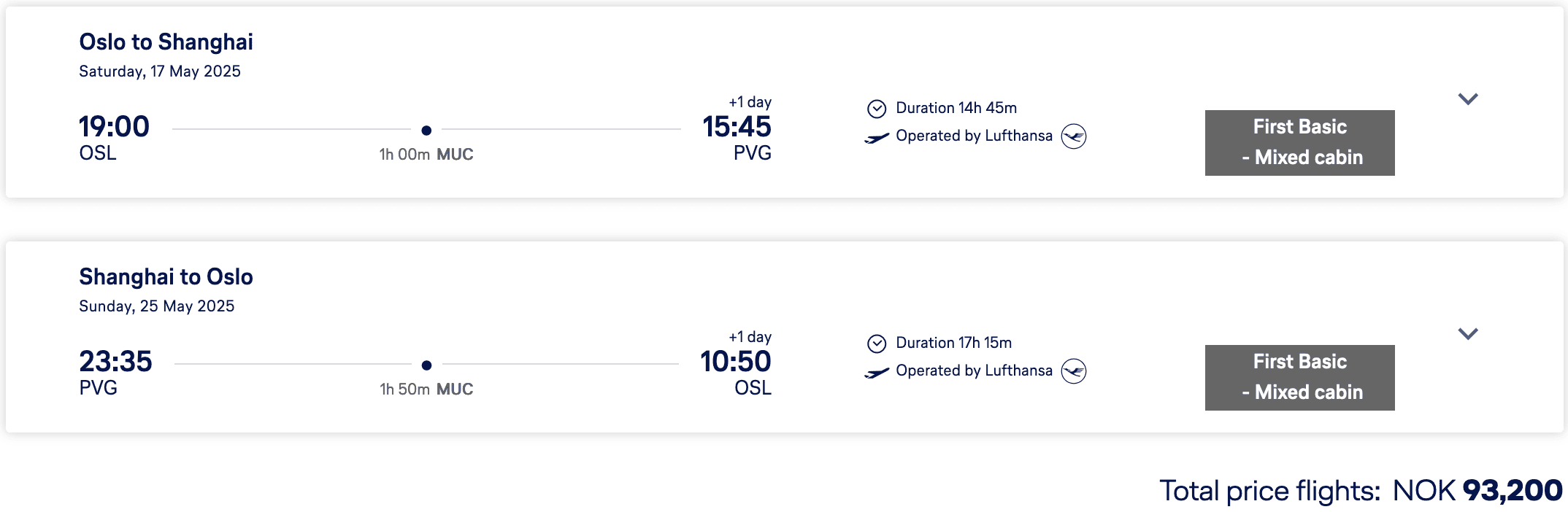This screenshot has width=1568, height=512.
Task: Click Lufthansa logo on the Oslo to Shanghai flight
Action: 1073,136
